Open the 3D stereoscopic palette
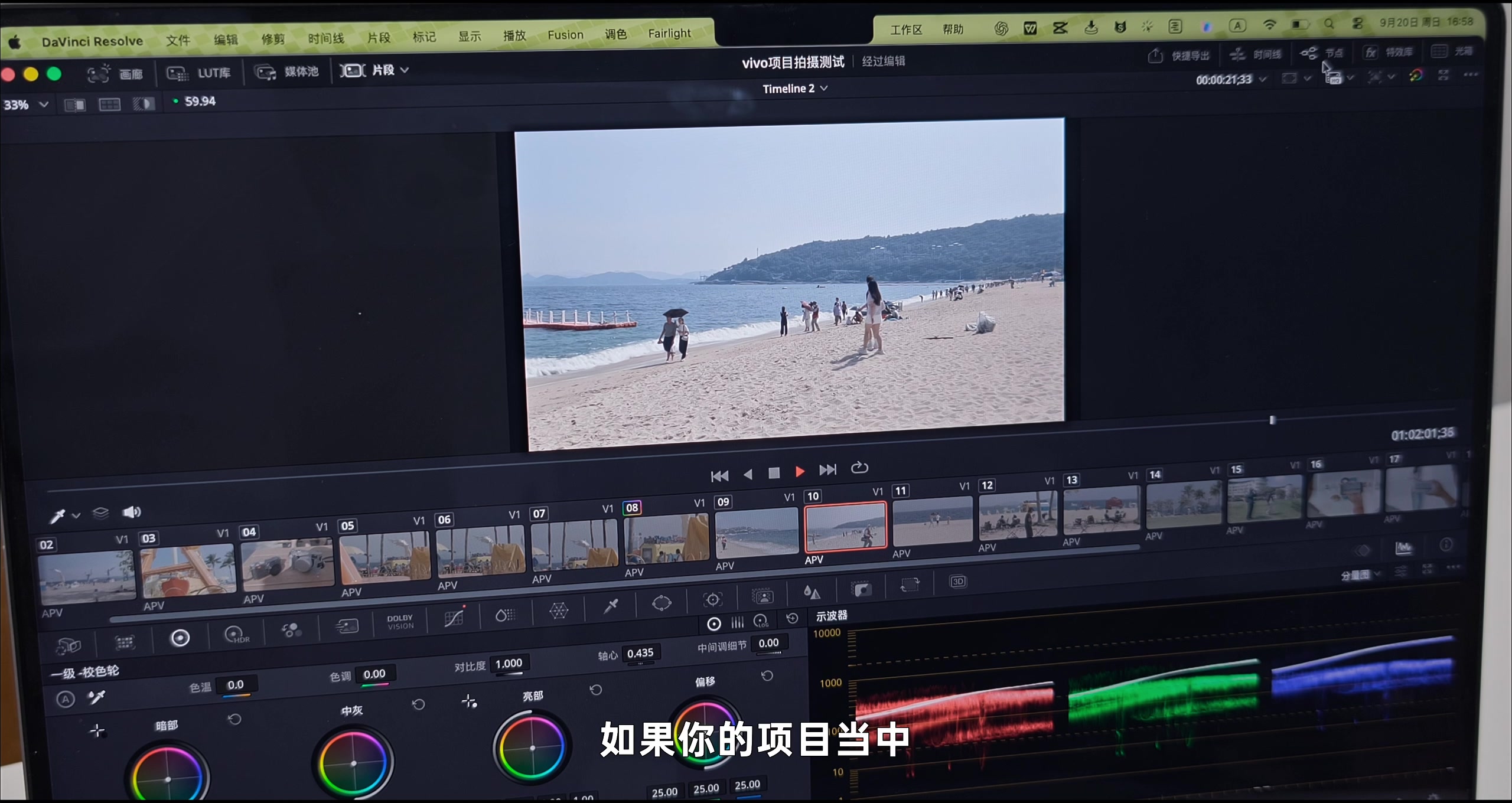 (957, 582)
